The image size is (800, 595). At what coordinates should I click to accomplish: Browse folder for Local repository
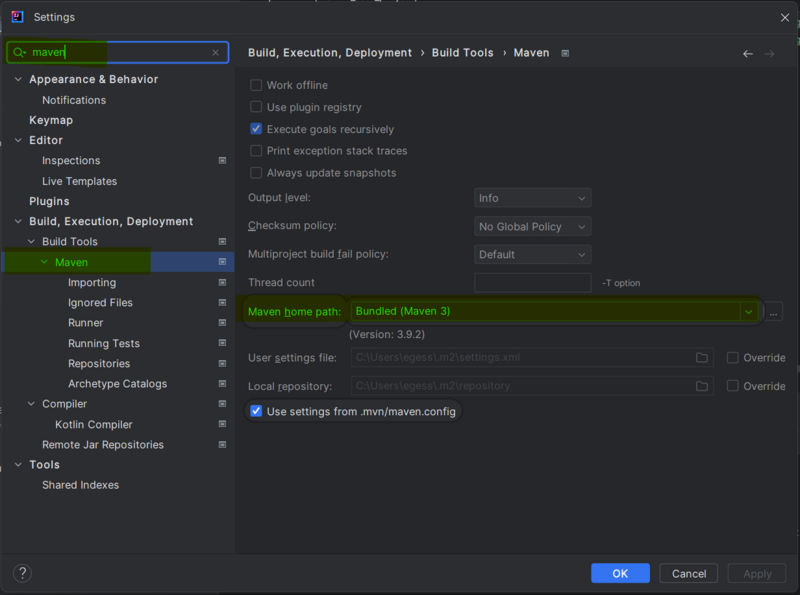click(x=702, y=386)
